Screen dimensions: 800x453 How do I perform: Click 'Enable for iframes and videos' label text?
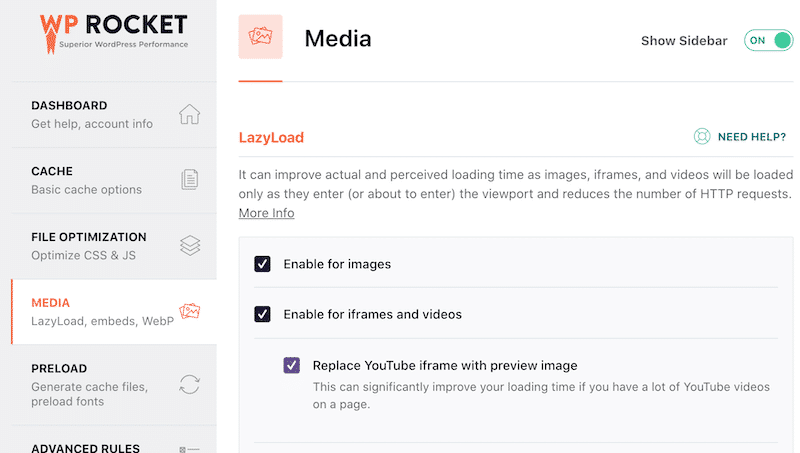pyautogui.click(x=372, y=314)
